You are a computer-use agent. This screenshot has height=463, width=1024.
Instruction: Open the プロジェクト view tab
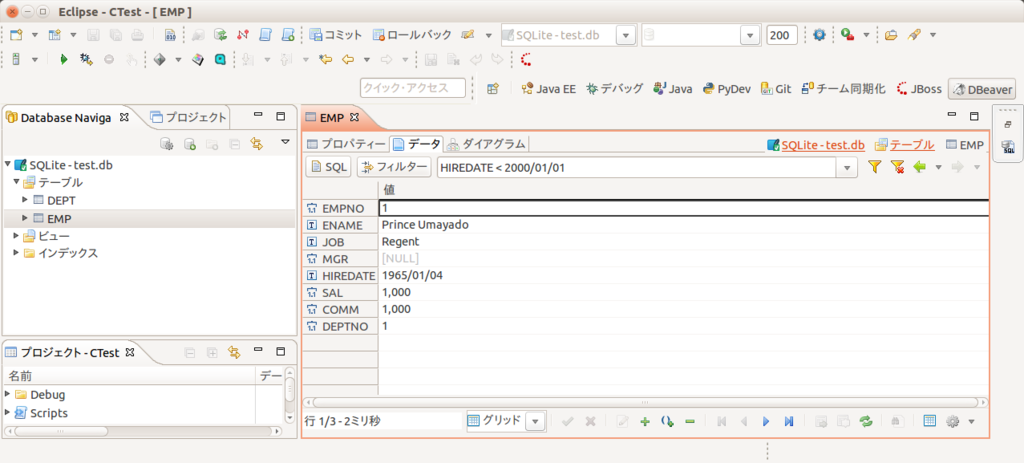(x=189, y=118)
